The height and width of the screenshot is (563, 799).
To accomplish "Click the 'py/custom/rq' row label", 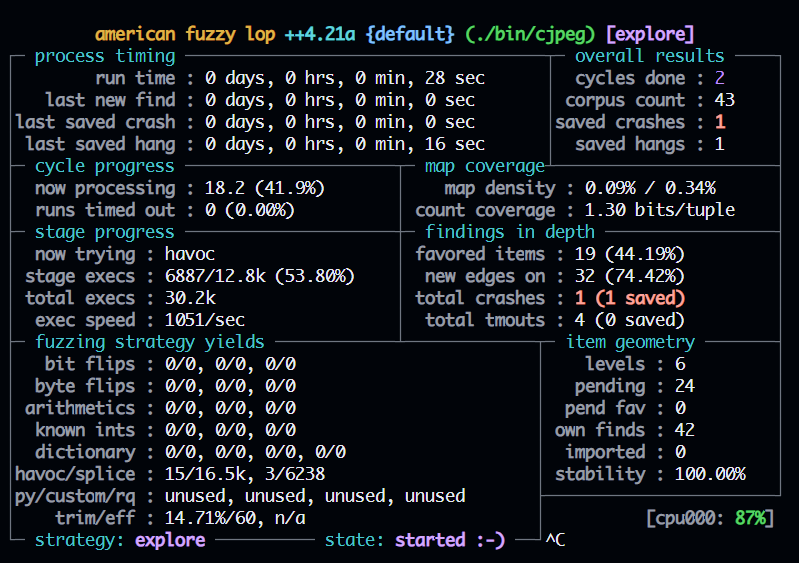I will (75, 496).
